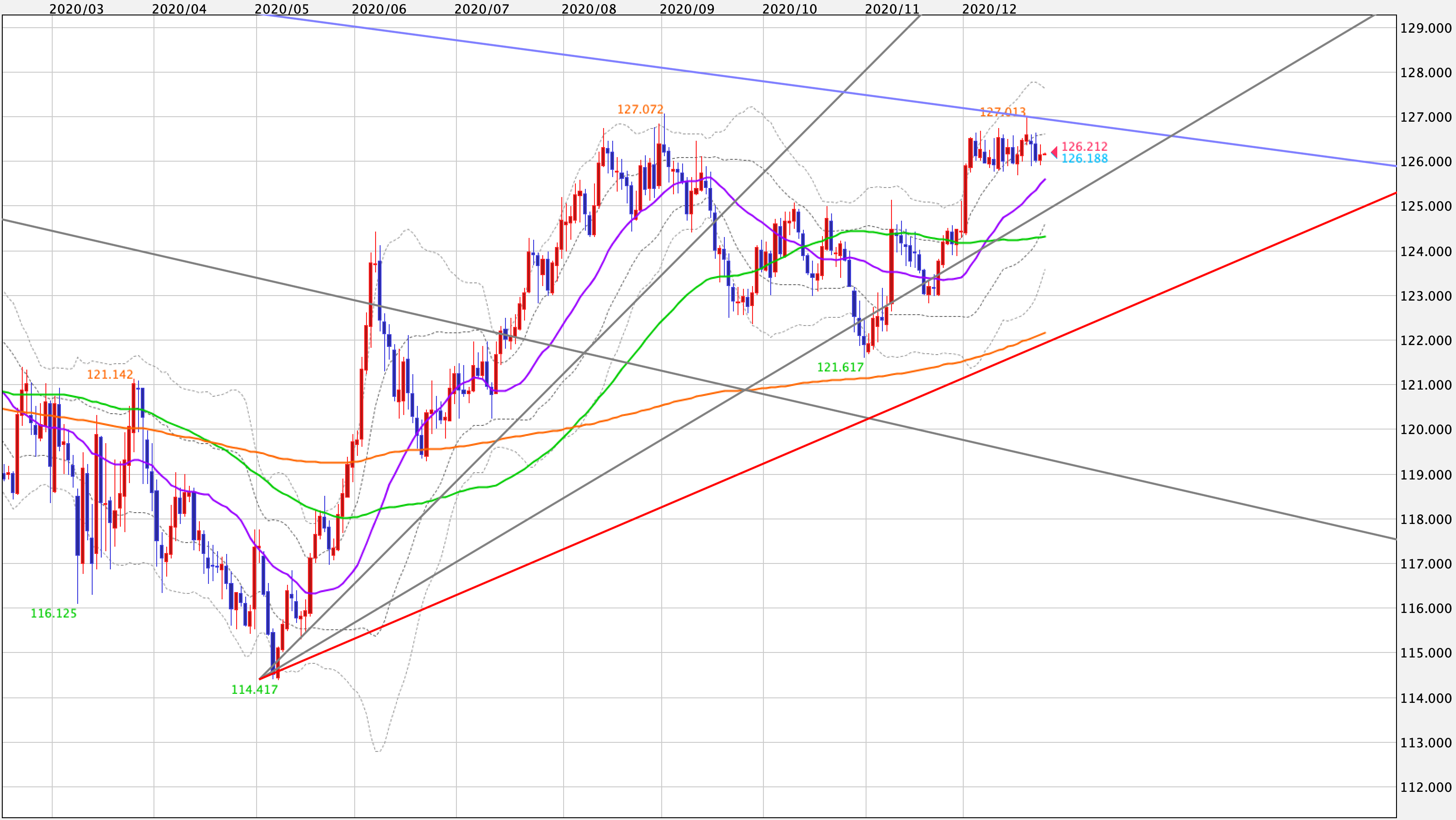Image resolution: width=1456 pixels, height=820 pixels.
Task: Click the 121.617 low price annotation
Action: [841, 368]
